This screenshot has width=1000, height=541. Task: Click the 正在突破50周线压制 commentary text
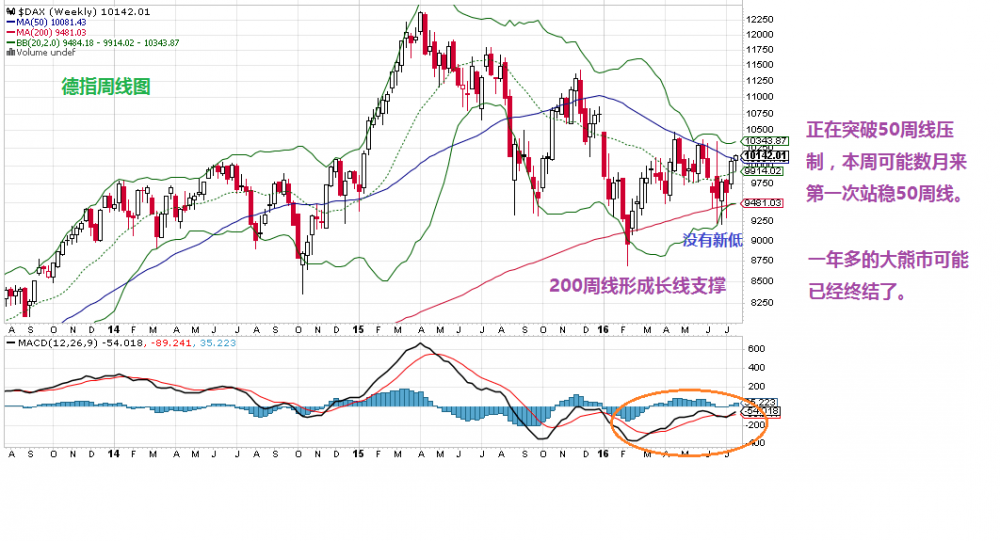[x=886, y=131]
